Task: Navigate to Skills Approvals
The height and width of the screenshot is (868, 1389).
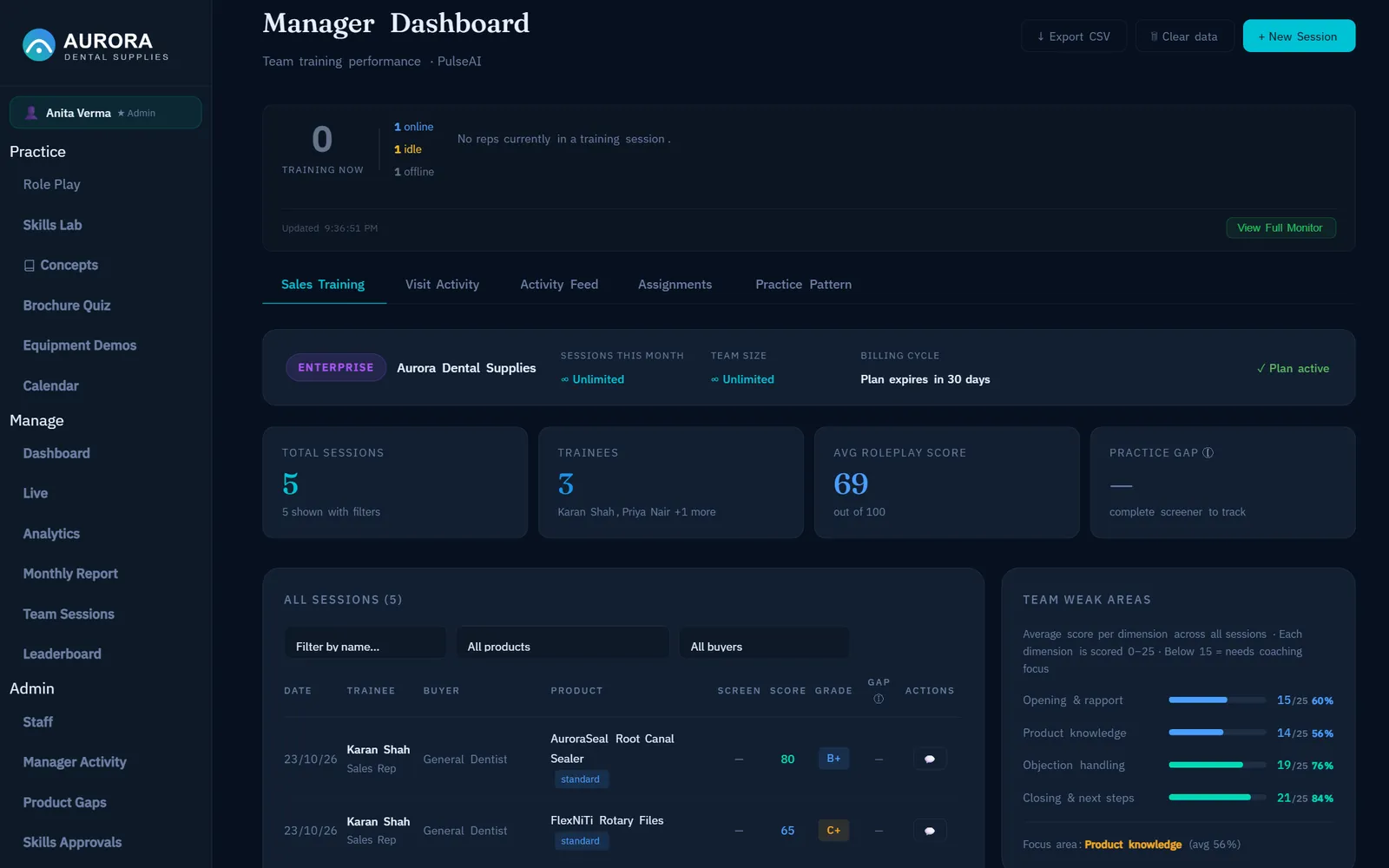Action: click(72, 843)
